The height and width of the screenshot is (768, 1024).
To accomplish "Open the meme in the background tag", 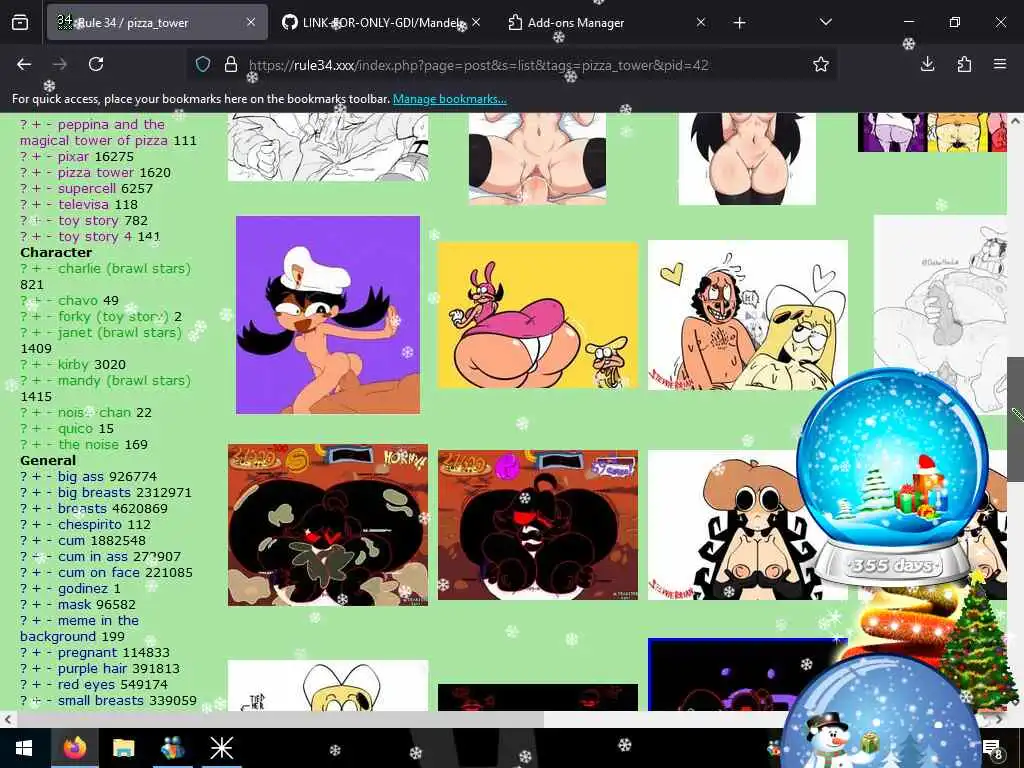I will pyautogui.click(x=79, y=628).
